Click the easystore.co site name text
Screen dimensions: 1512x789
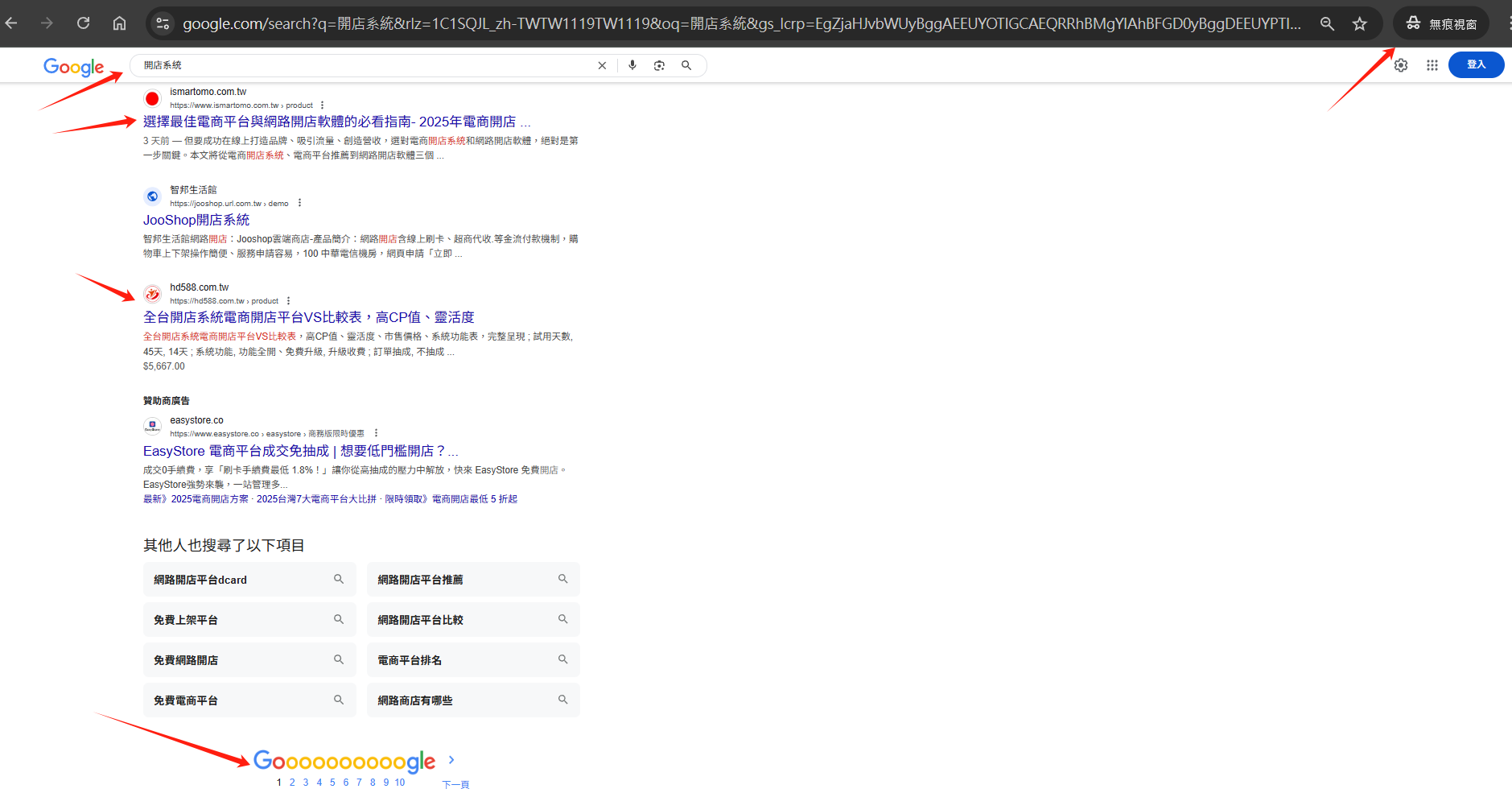(196, 420)
